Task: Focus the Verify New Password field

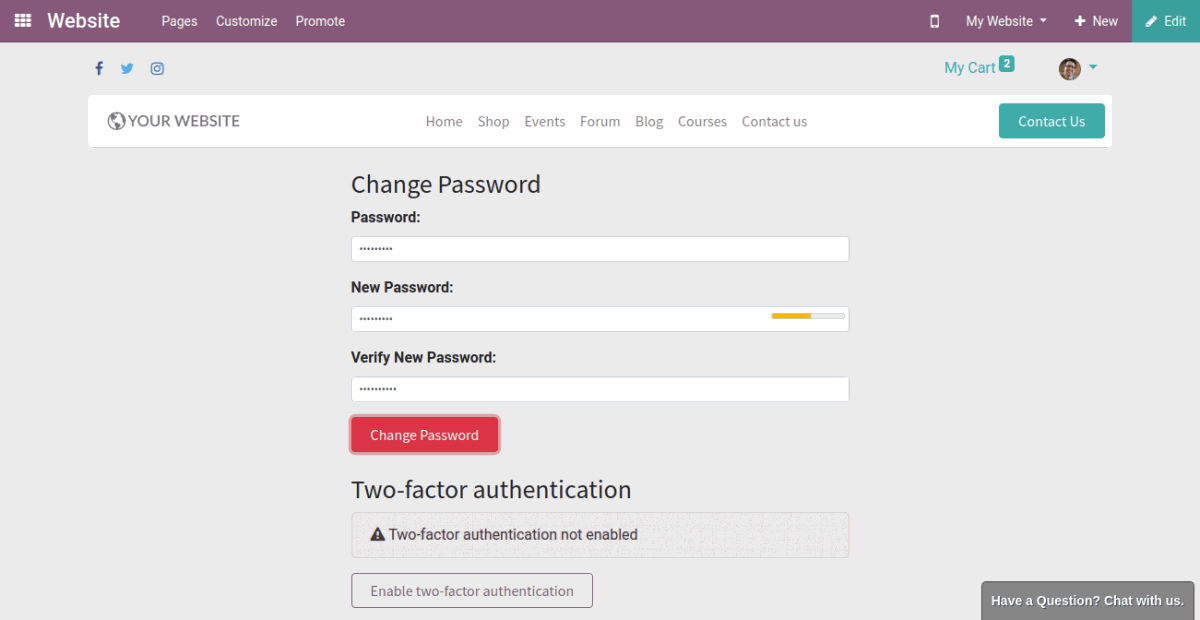Action: [600, 389]
